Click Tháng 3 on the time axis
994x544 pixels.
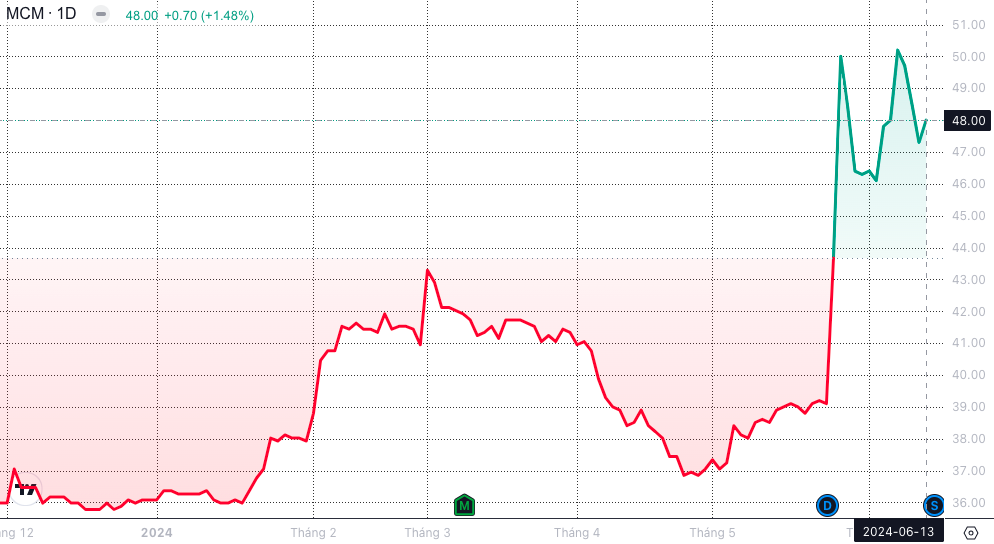click(427, 532)
